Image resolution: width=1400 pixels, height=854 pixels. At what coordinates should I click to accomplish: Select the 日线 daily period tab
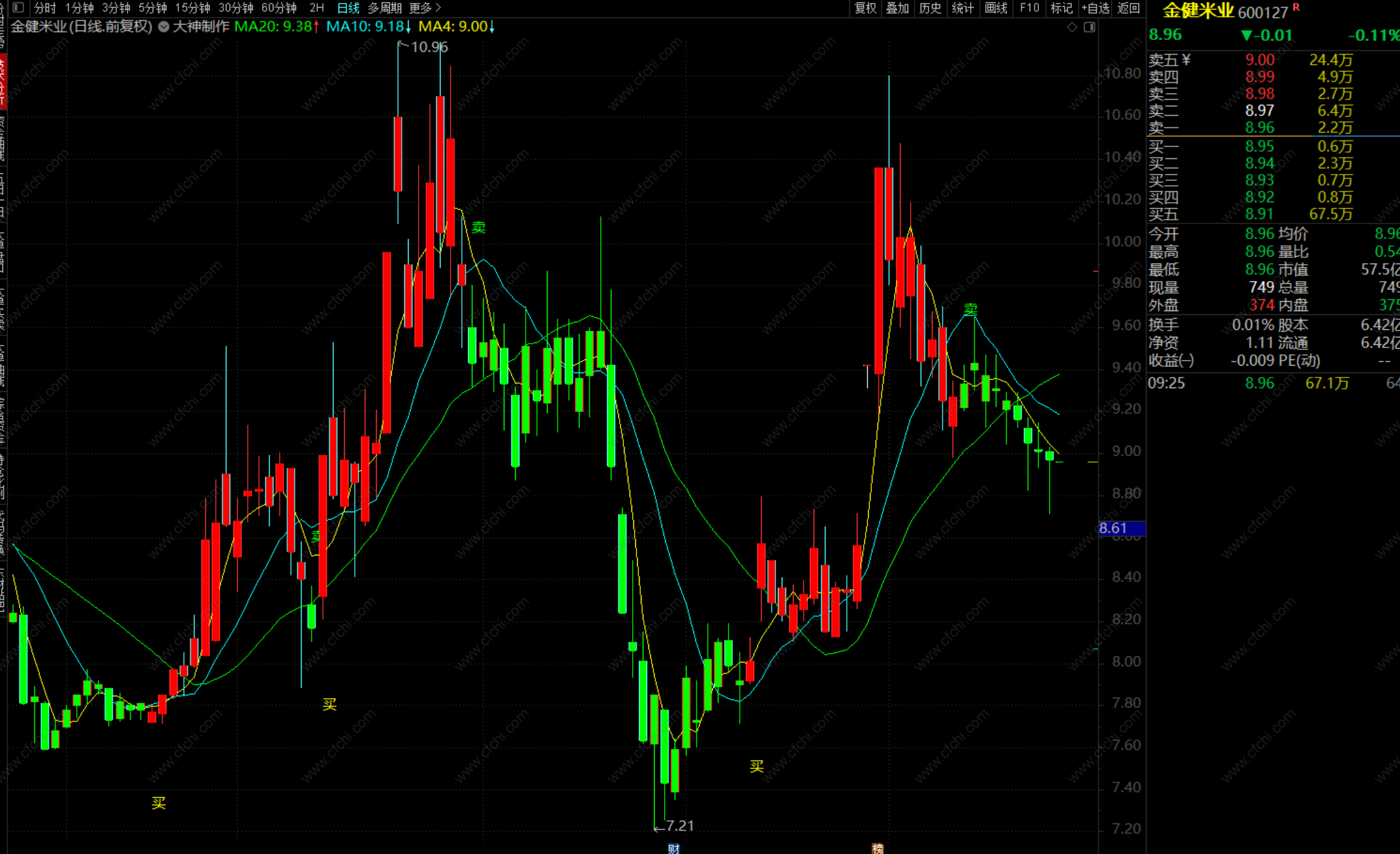[348, 8]
